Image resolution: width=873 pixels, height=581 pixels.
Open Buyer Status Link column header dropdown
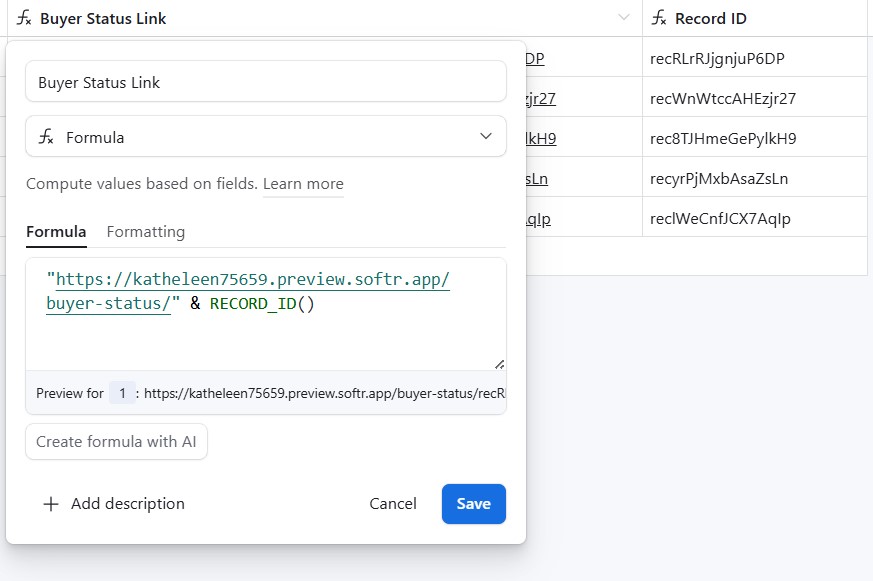[x=624, y=18]
